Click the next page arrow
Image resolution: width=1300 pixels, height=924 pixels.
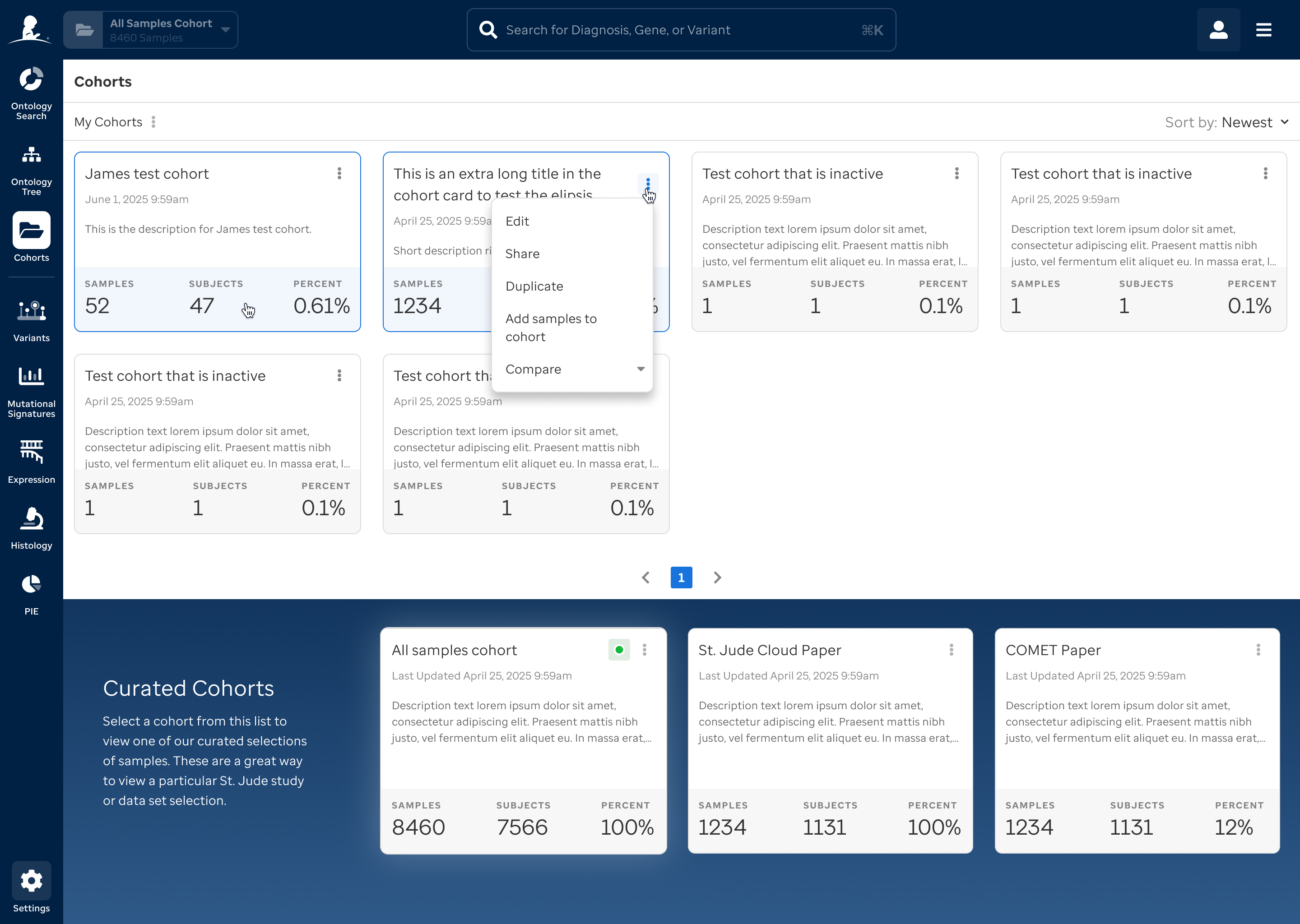[x=717, y=577]
